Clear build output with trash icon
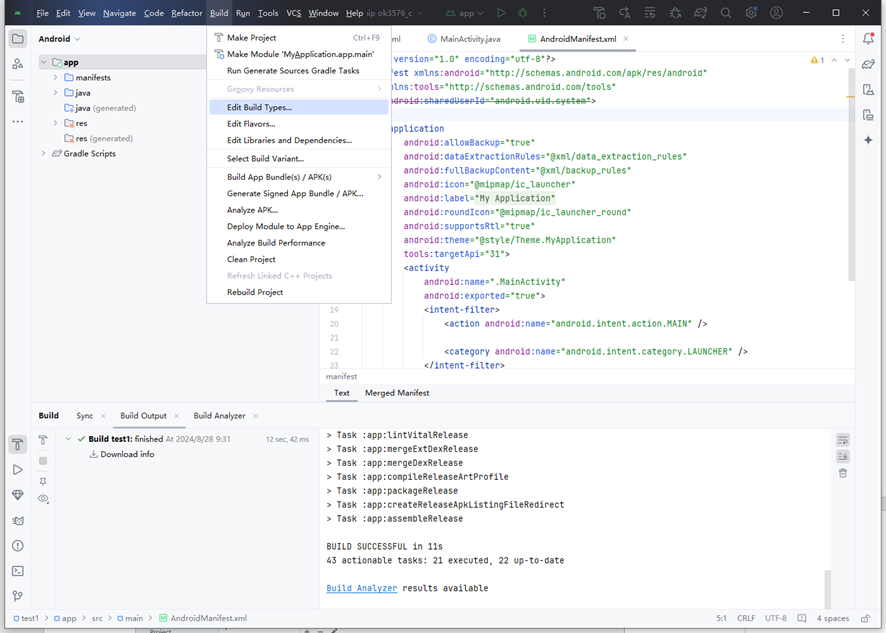This screenshot has height=633, width=886. [x=843, y=473]
